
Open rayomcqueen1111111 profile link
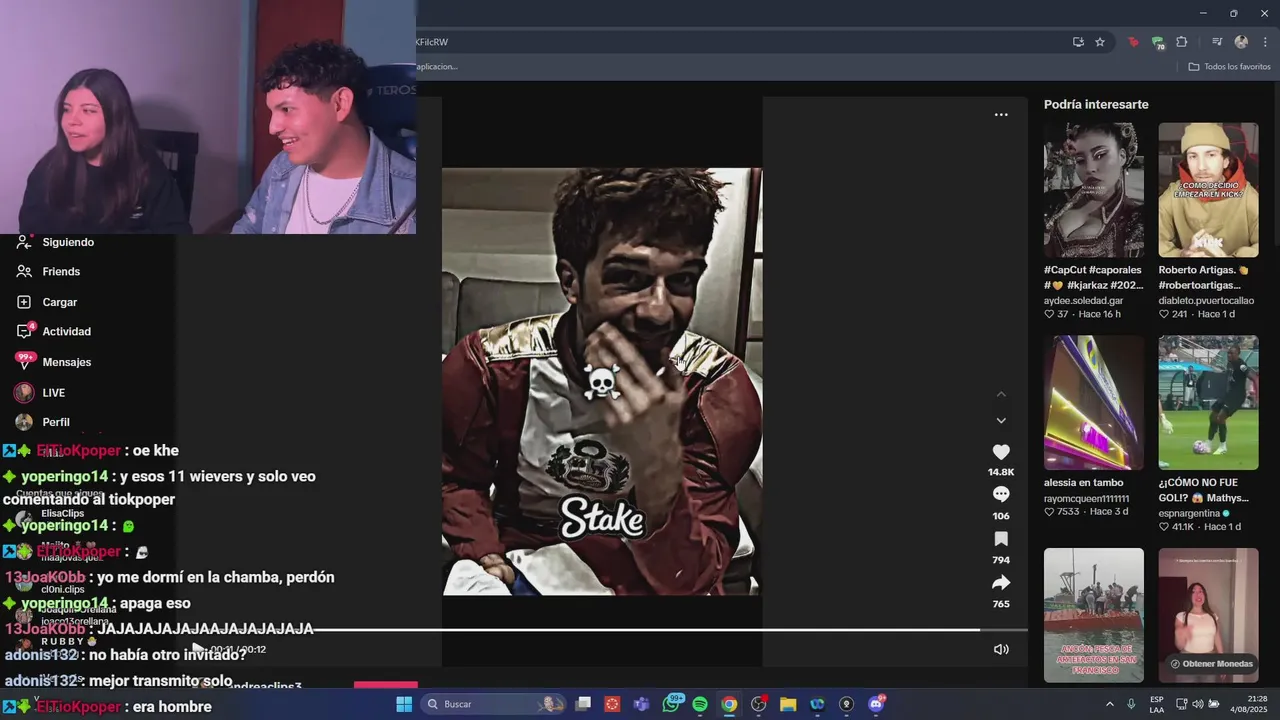tap(1086, 498)
